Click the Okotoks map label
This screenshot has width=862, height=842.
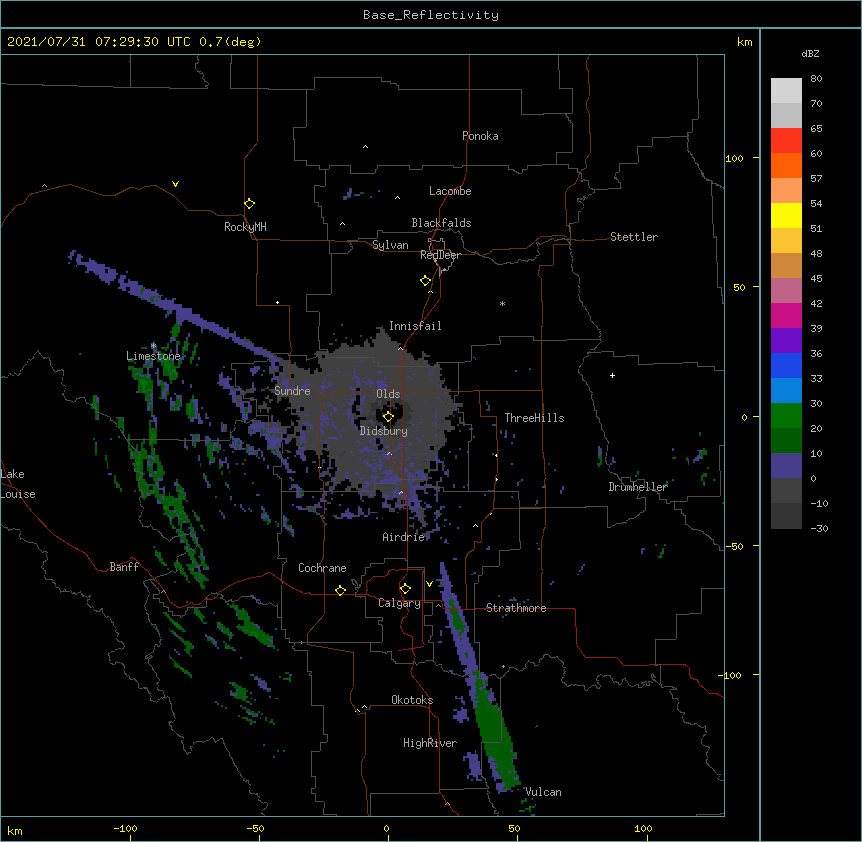point(412,700)
